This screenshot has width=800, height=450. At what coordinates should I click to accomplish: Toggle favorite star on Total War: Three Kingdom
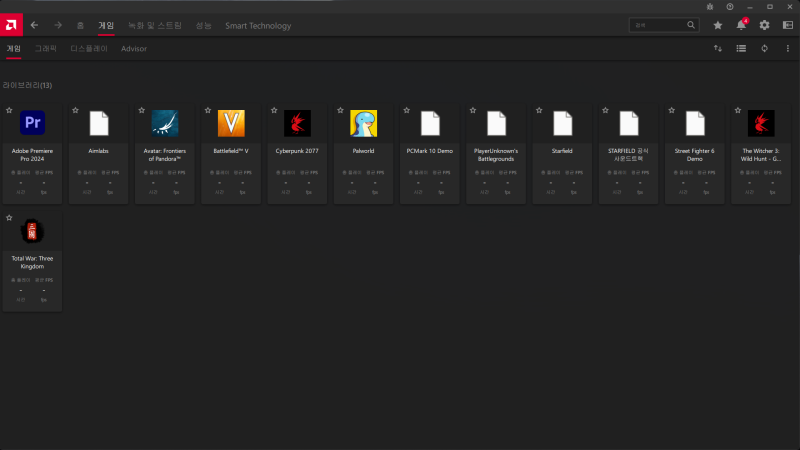tap(9, 218)
